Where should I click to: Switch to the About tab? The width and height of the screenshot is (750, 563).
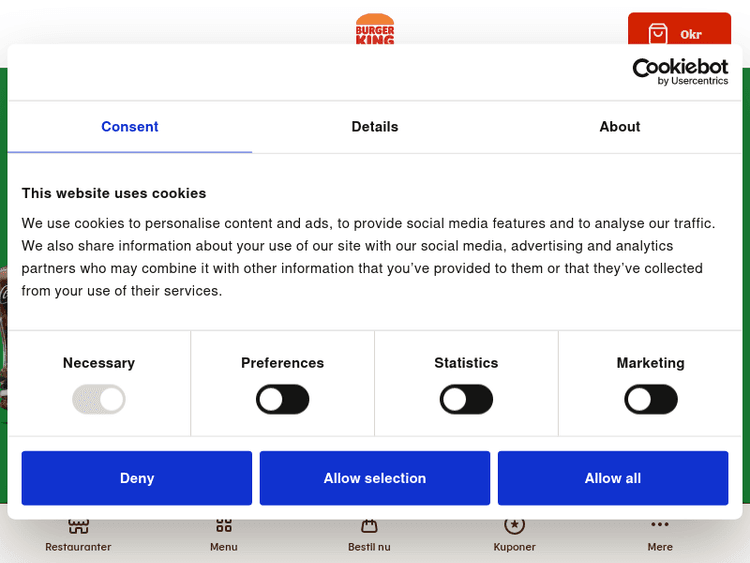tap(620, 127)
